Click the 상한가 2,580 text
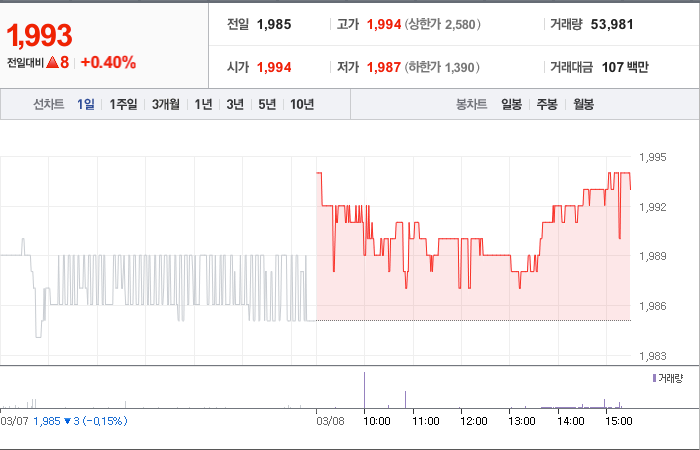 point(443,24)
